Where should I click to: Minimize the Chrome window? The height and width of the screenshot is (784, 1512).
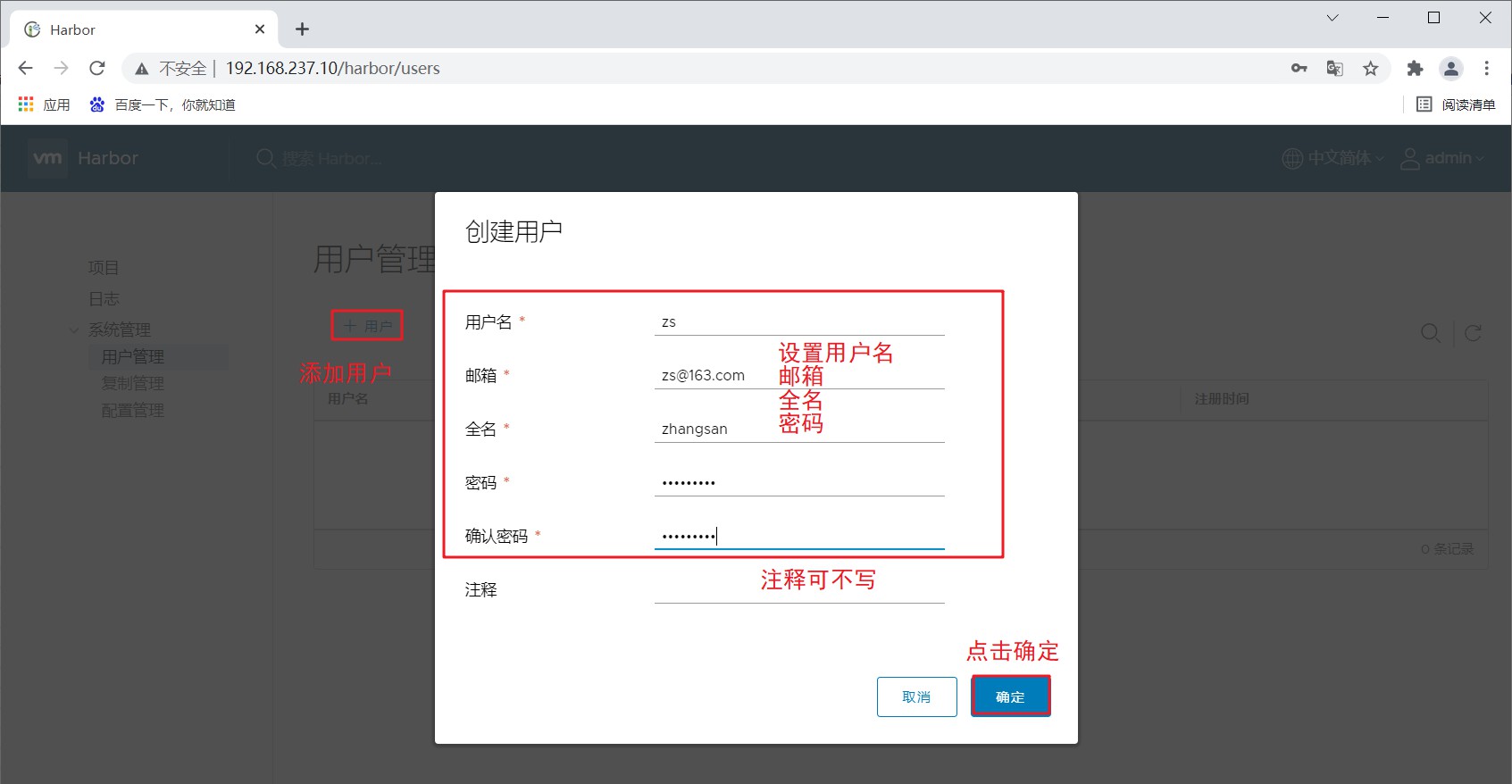[x=1383, y=18]
